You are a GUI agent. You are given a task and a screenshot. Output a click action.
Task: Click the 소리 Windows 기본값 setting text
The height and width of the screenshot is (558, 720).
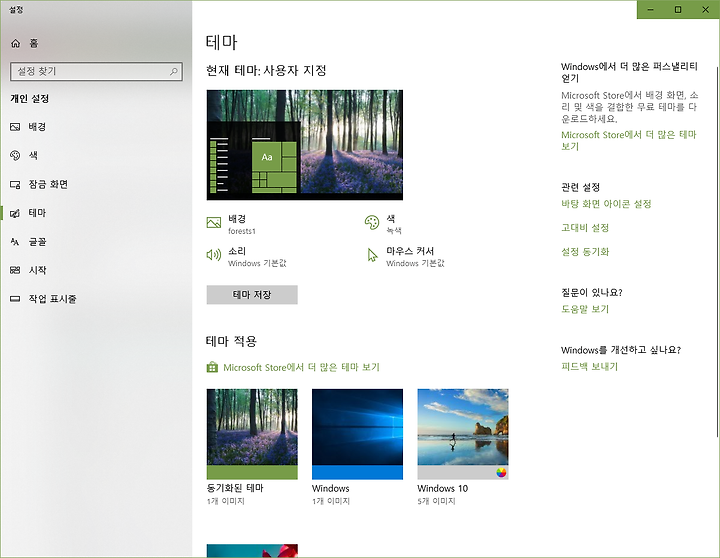[257, 257]
